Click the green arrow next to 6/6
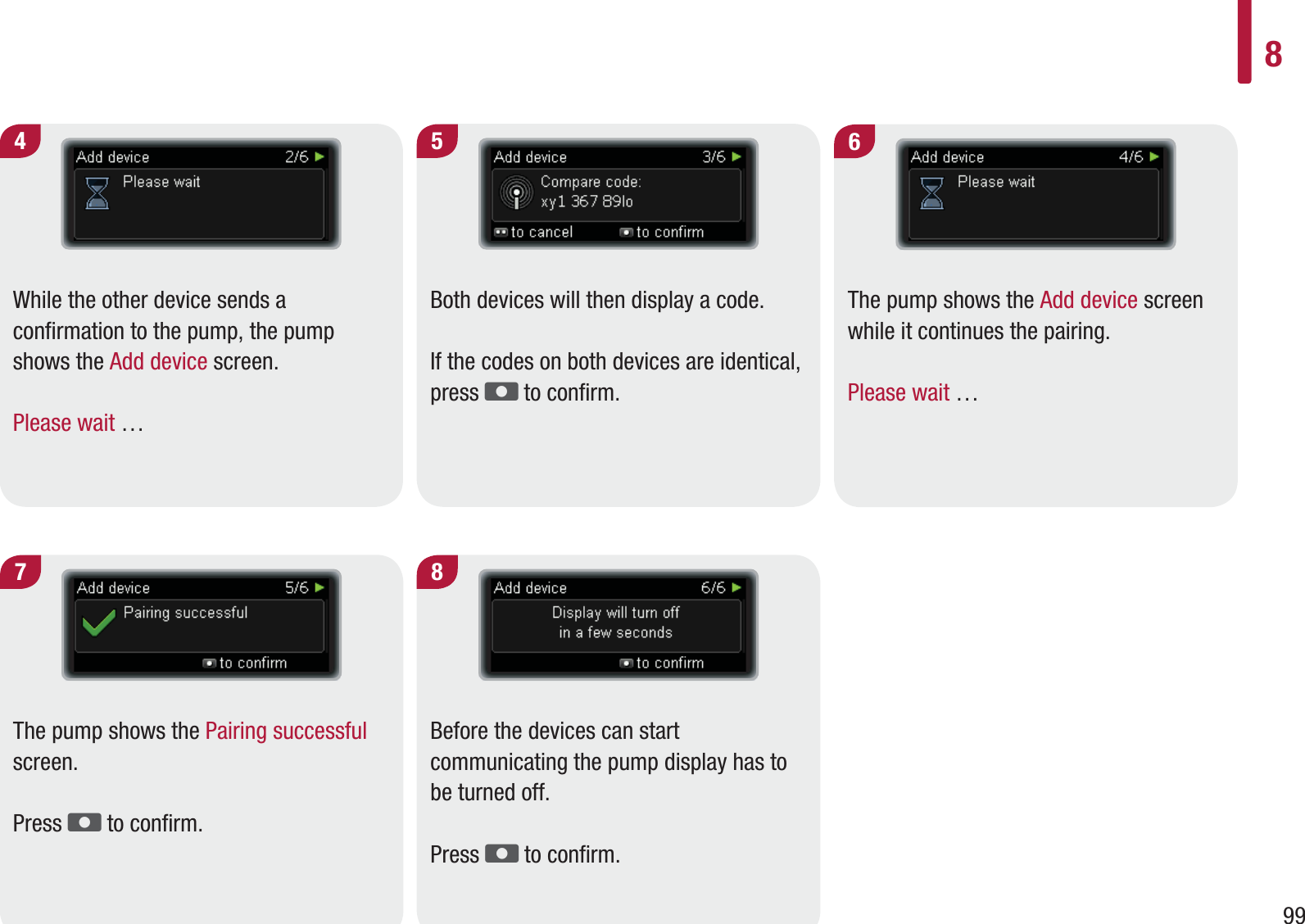 click(x=736, y=587)
